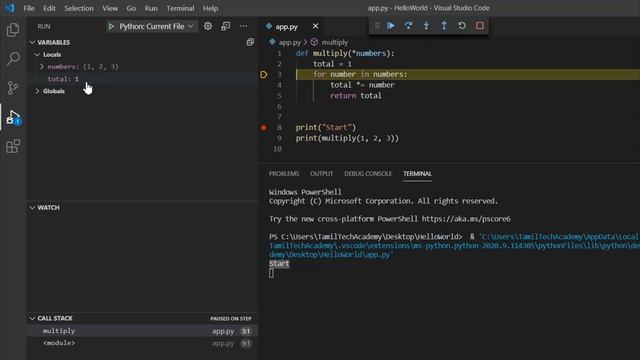Click Step Out in debug toolbar

[444, 26]
